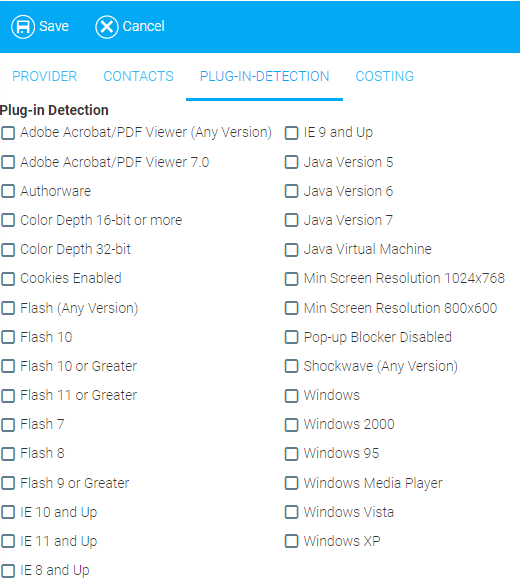Viewport: 520px width, 582px height.
Task: Check Min Screen Resolution 1024x768
Action: 291,278
